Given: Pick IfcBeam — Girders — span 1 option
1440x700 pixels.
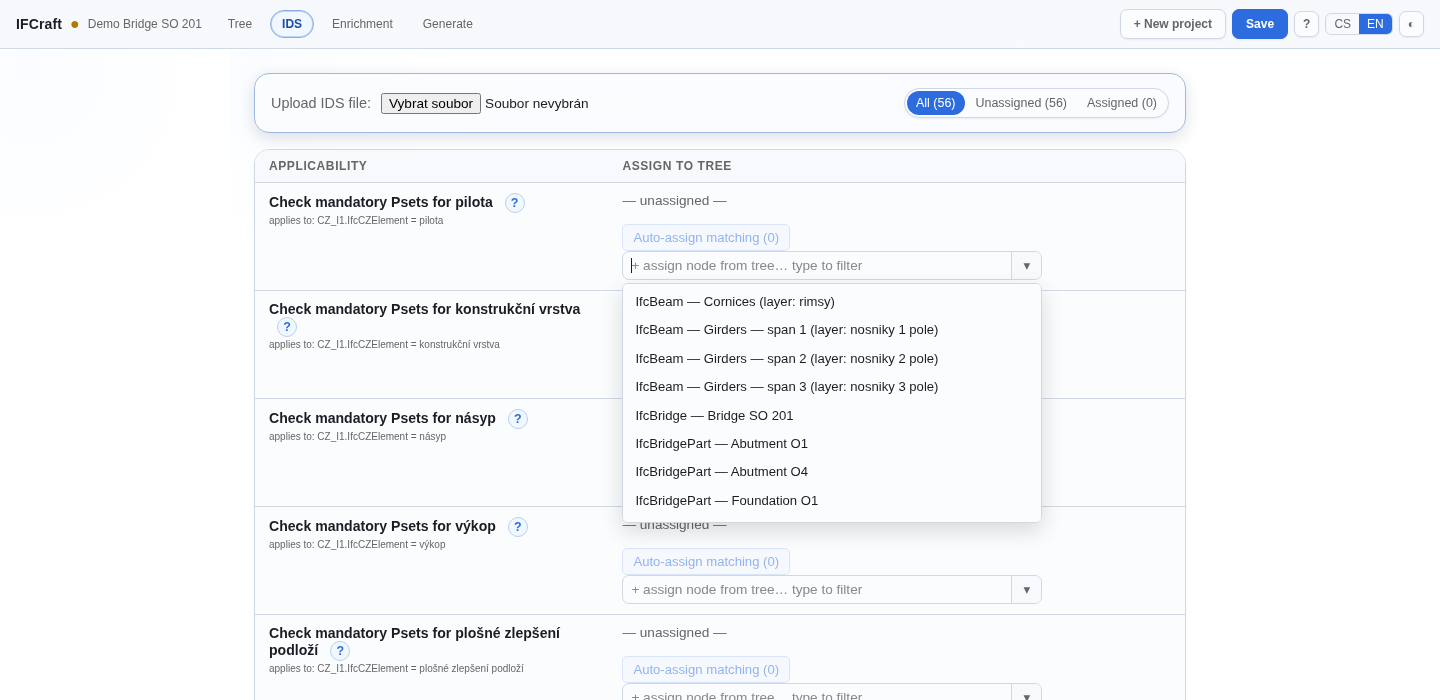Looking at the screenshot, I should click(x=832, y=330).
